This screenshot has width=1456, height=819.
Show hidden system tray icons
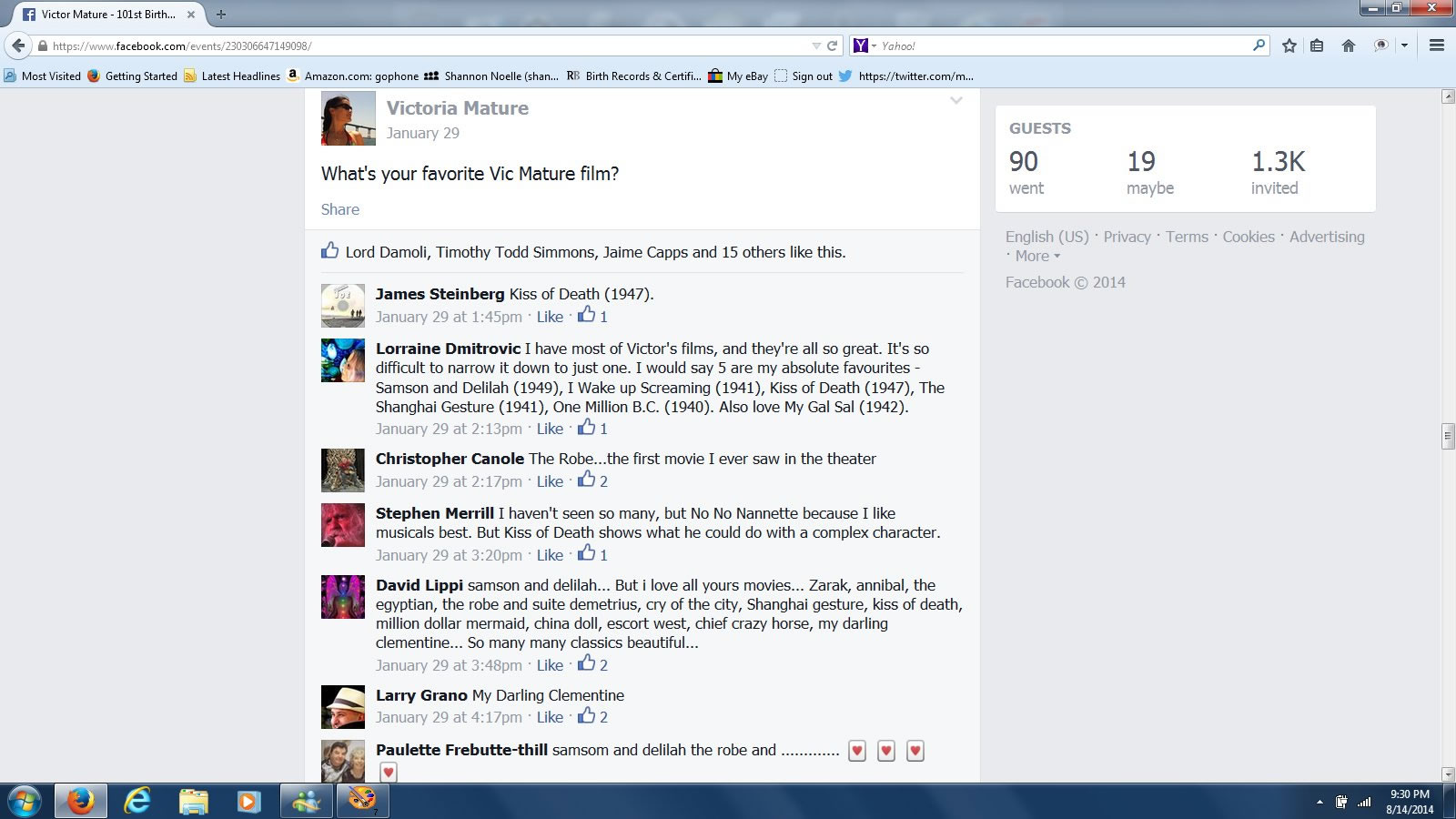tap(1319, 802)
